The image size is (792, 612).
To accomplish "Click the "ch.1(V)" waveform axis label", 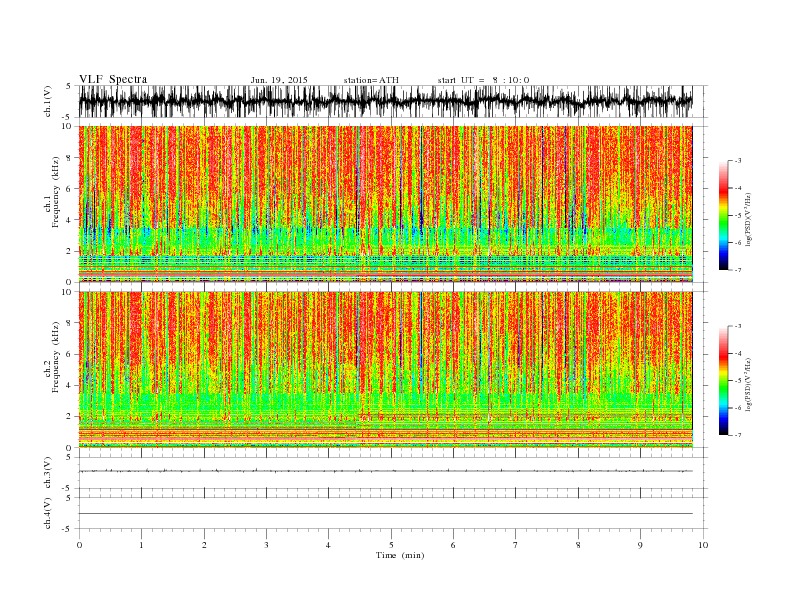I will click(47, 101).
